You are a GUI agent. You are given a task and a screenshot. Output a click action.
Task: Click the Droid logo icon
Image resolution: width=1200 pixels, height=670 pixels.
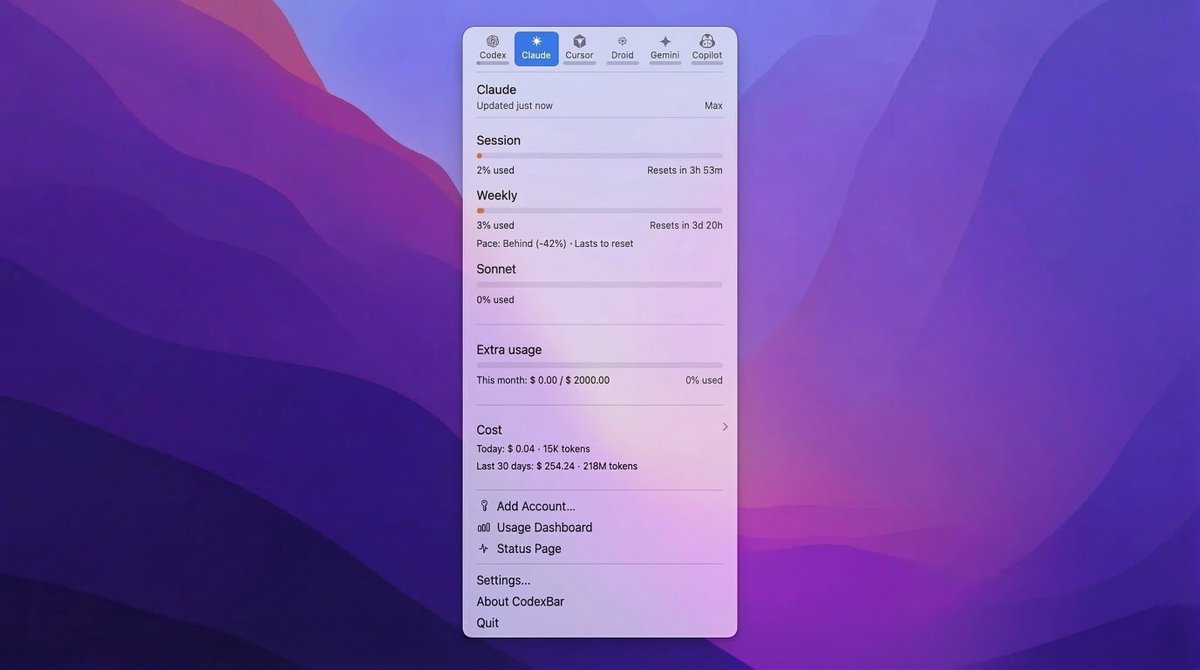[622, 41]
